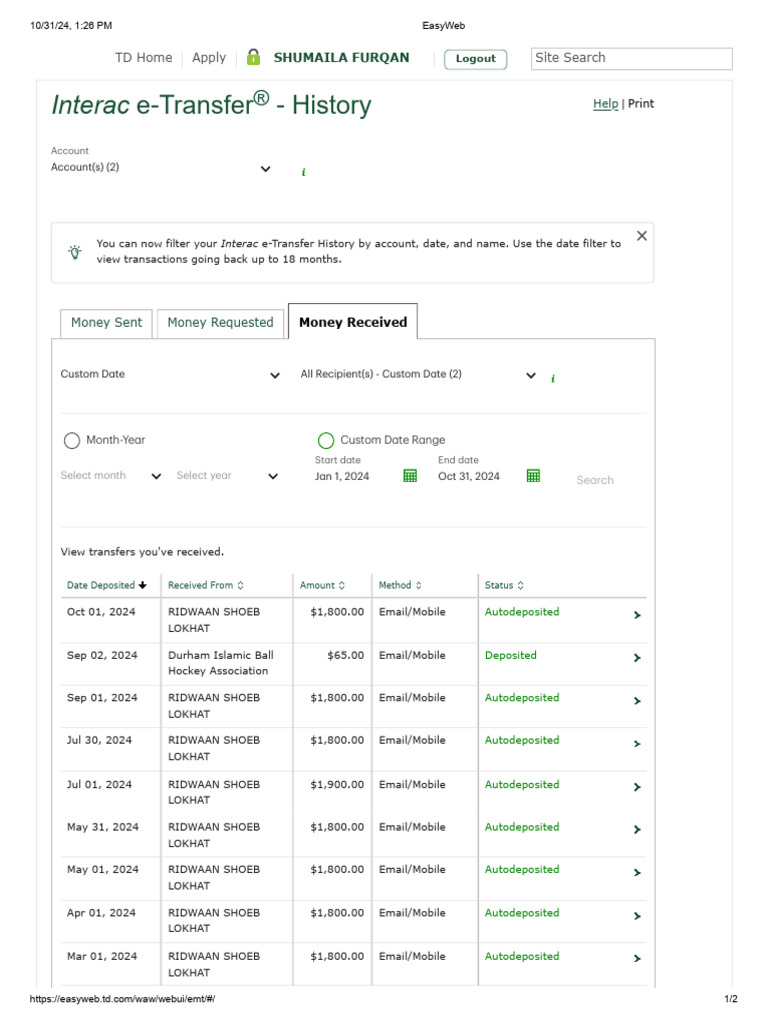The height and width of the screenshot is (1024, 768).
Task: Open the Custom Date filter dropdown
Action: [170, 374]
